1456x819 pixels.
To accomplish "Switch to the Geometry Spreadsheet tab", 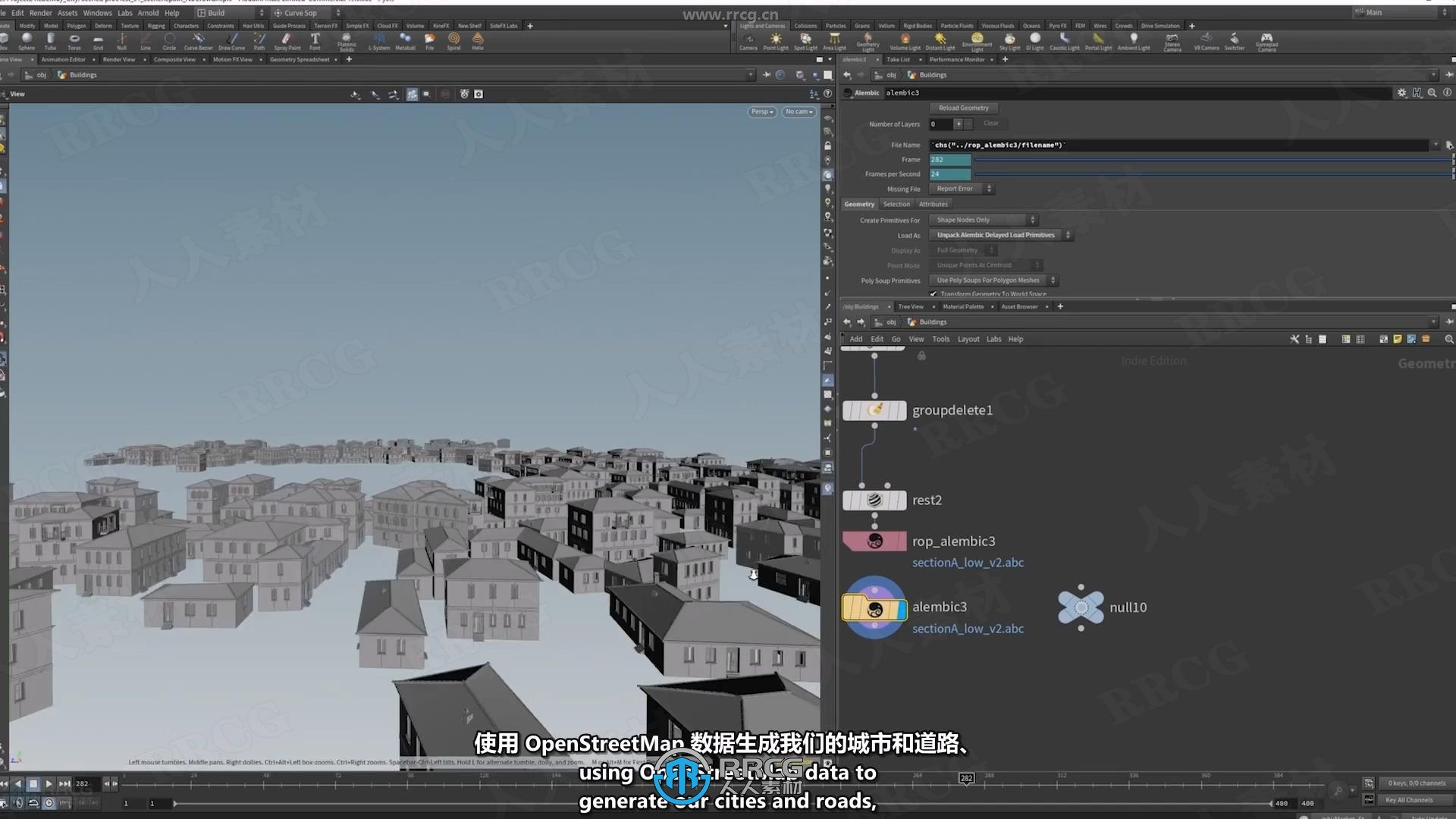I will click(300, 59).
